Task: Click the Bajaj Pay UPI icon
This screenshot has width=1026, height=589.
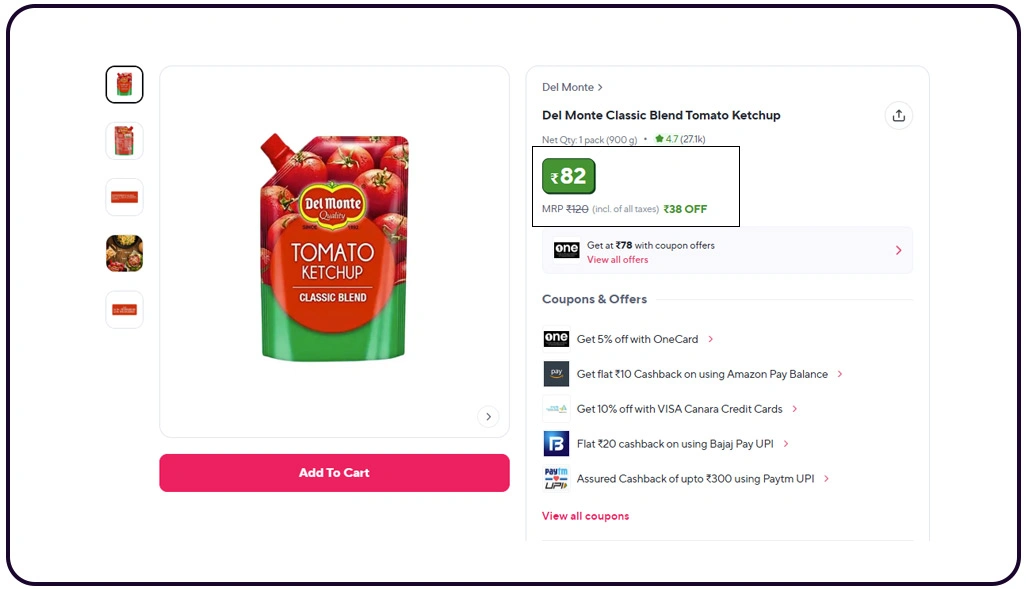Action: tap(556, 444)
